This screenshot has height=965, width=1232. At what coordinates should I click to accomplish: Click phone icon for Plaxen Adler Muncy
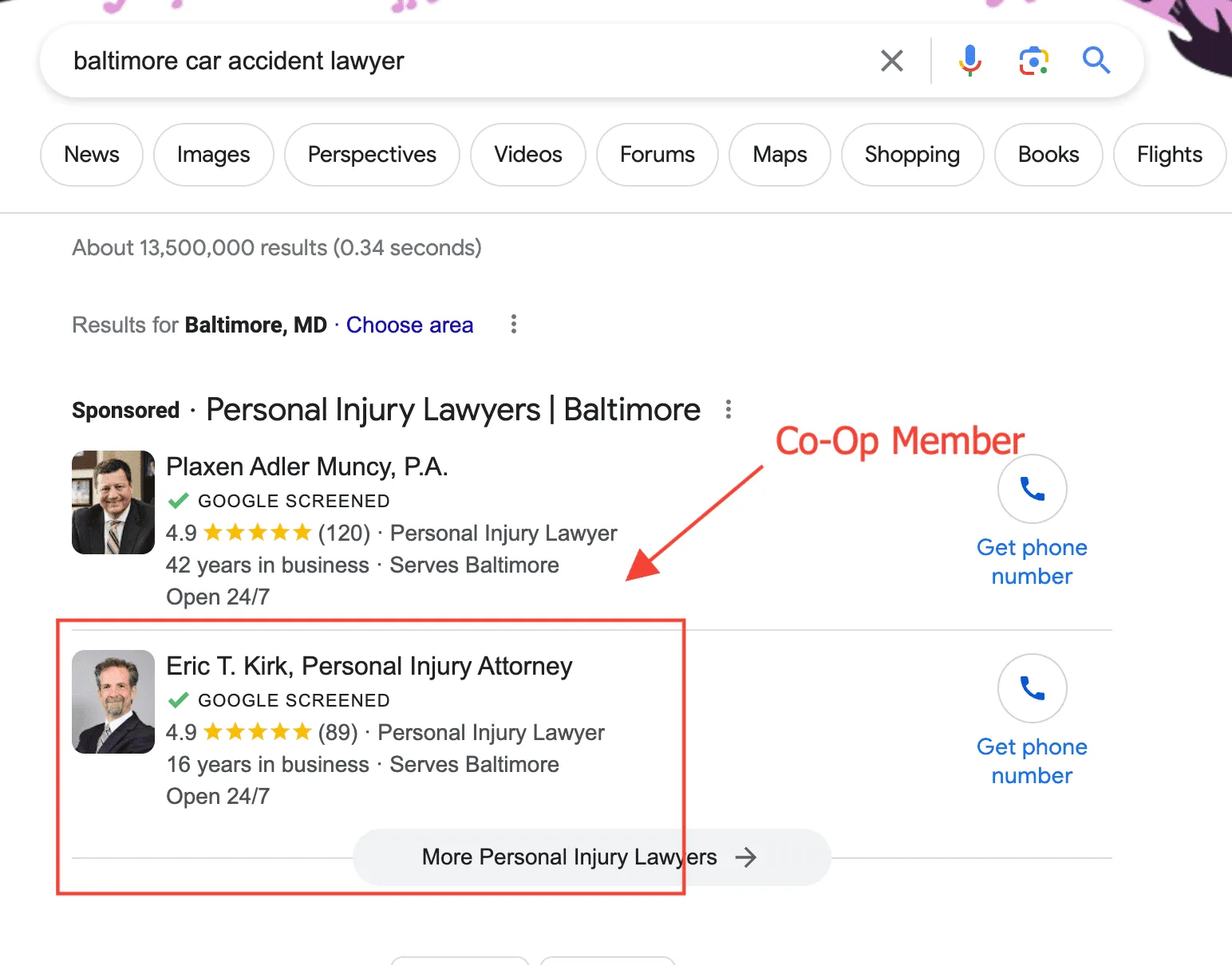(1033, 489)
